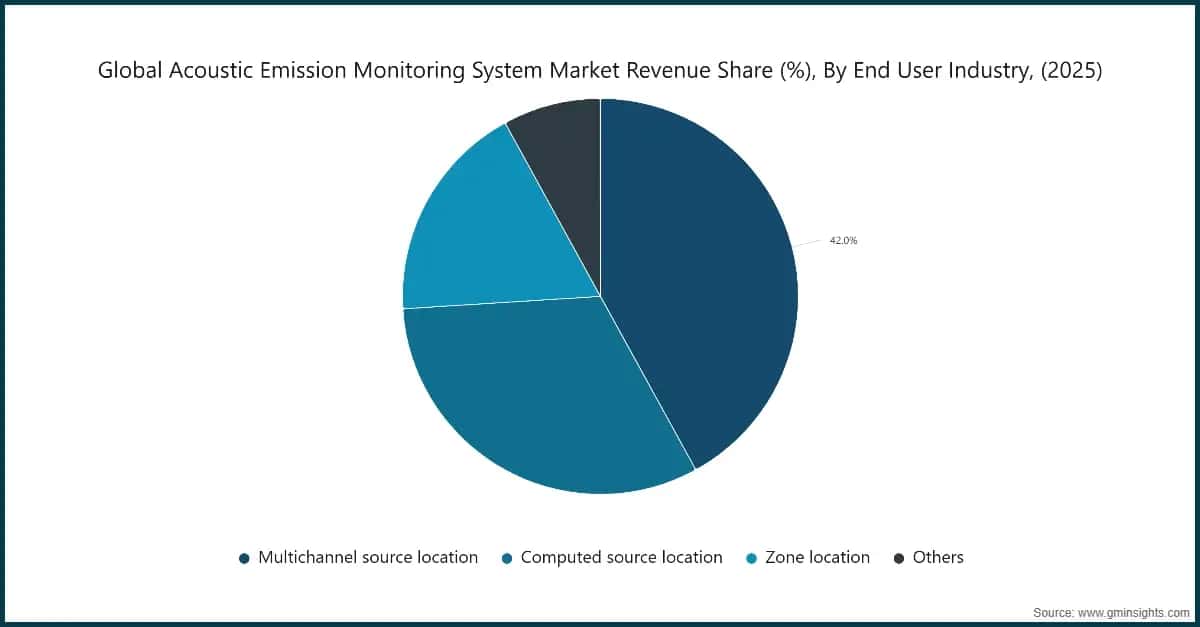Click the chart title text
Viewport: 1200px width, 627px height.
click(600, 72)
